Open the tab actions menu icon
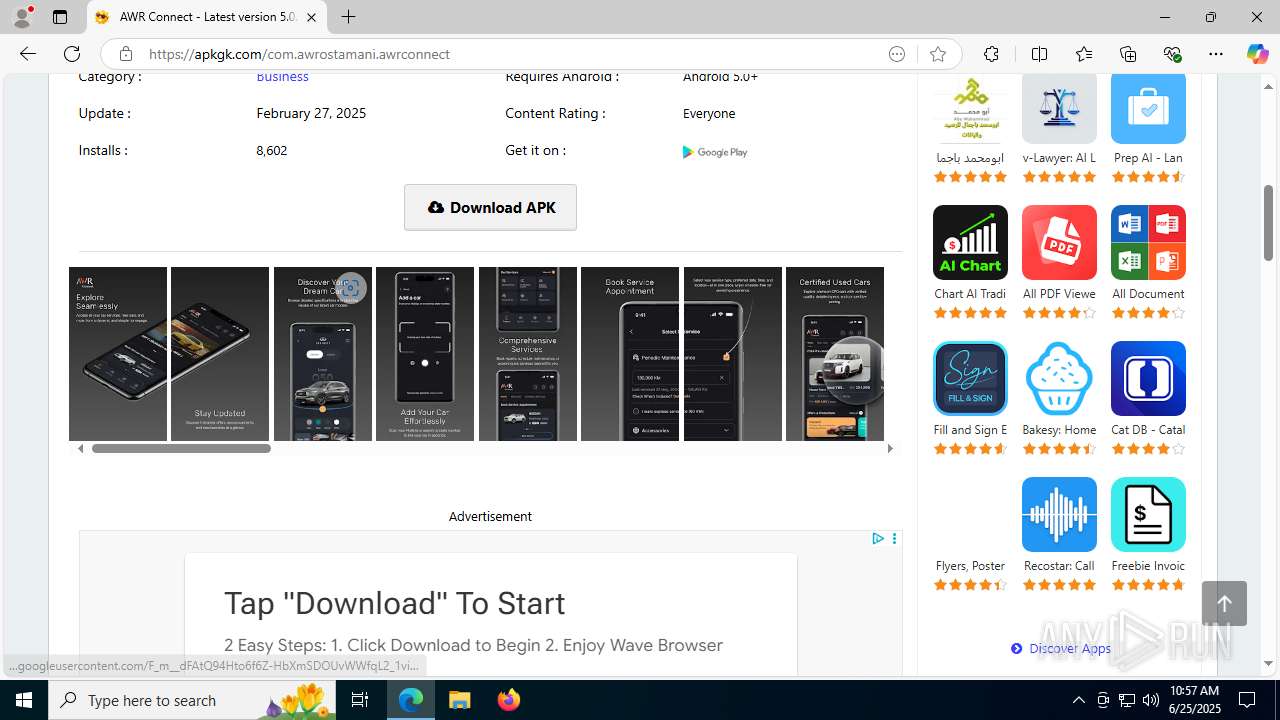This screenshot has height=720, width=1280. point(60,17)
